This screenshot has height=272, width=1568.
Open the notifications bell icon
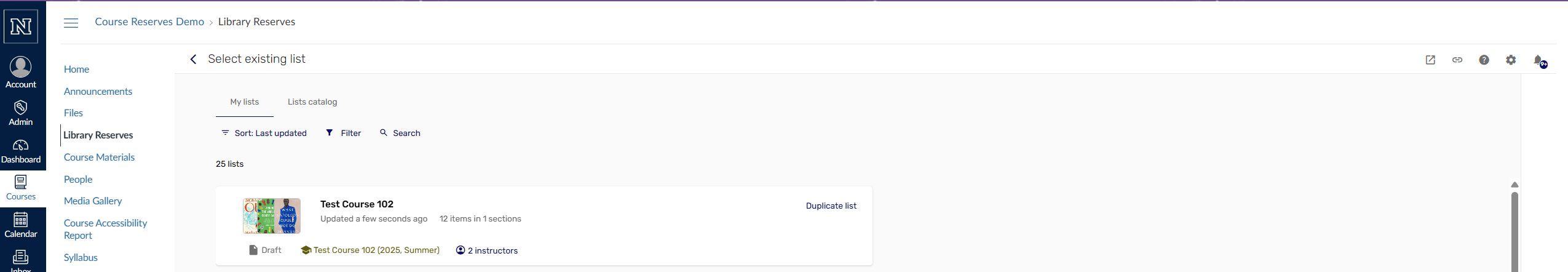(1538, 60)
